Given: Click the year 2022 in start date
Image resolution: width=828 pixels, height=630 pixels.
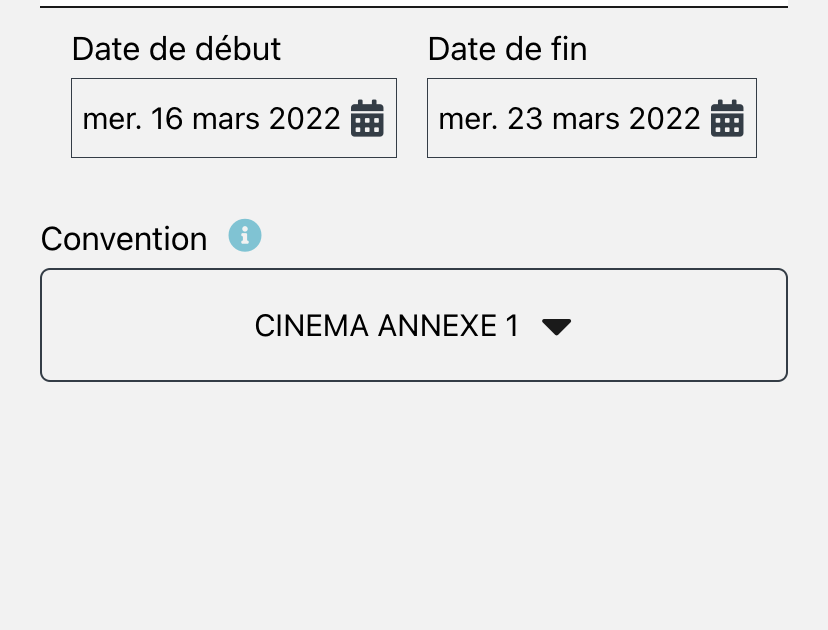Looking at the screenshot, I should click(x=305, y=119).
